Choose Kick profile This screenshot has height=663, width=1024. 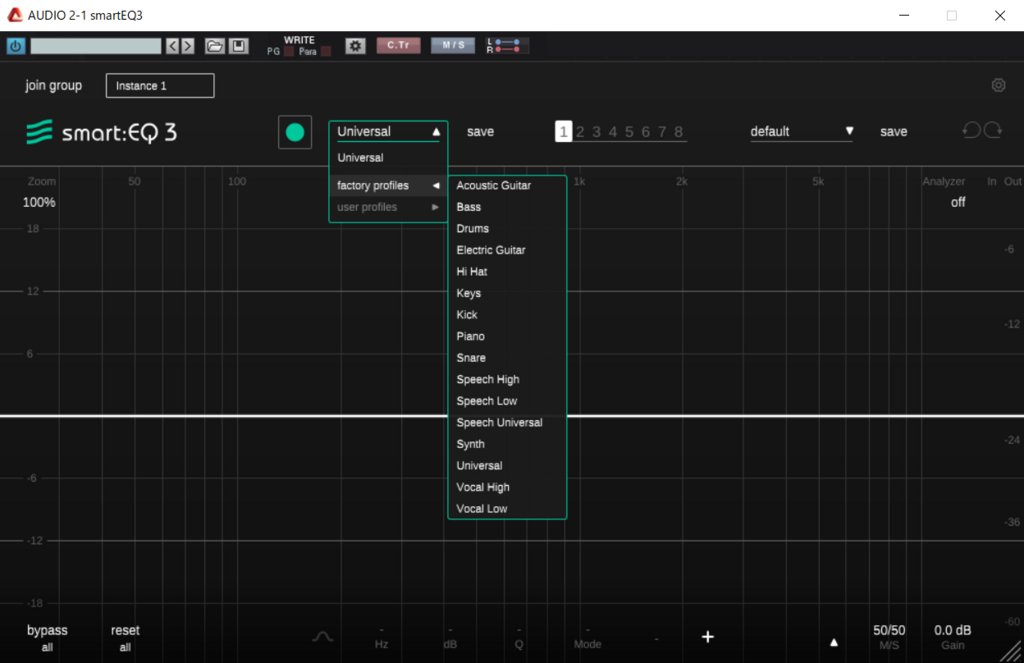[x=507, y=315]
